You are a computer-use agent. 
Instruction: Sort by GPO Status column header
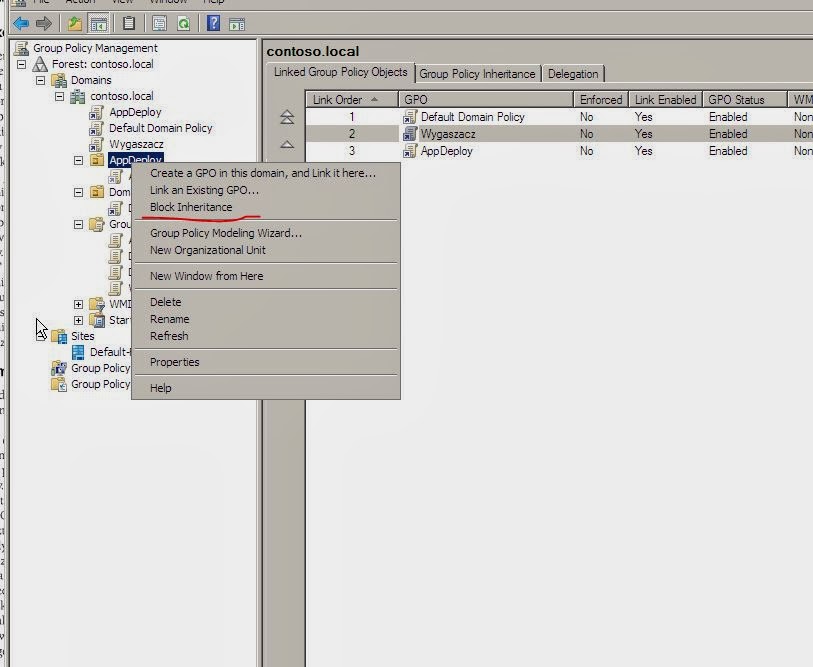tap(745, 100)
